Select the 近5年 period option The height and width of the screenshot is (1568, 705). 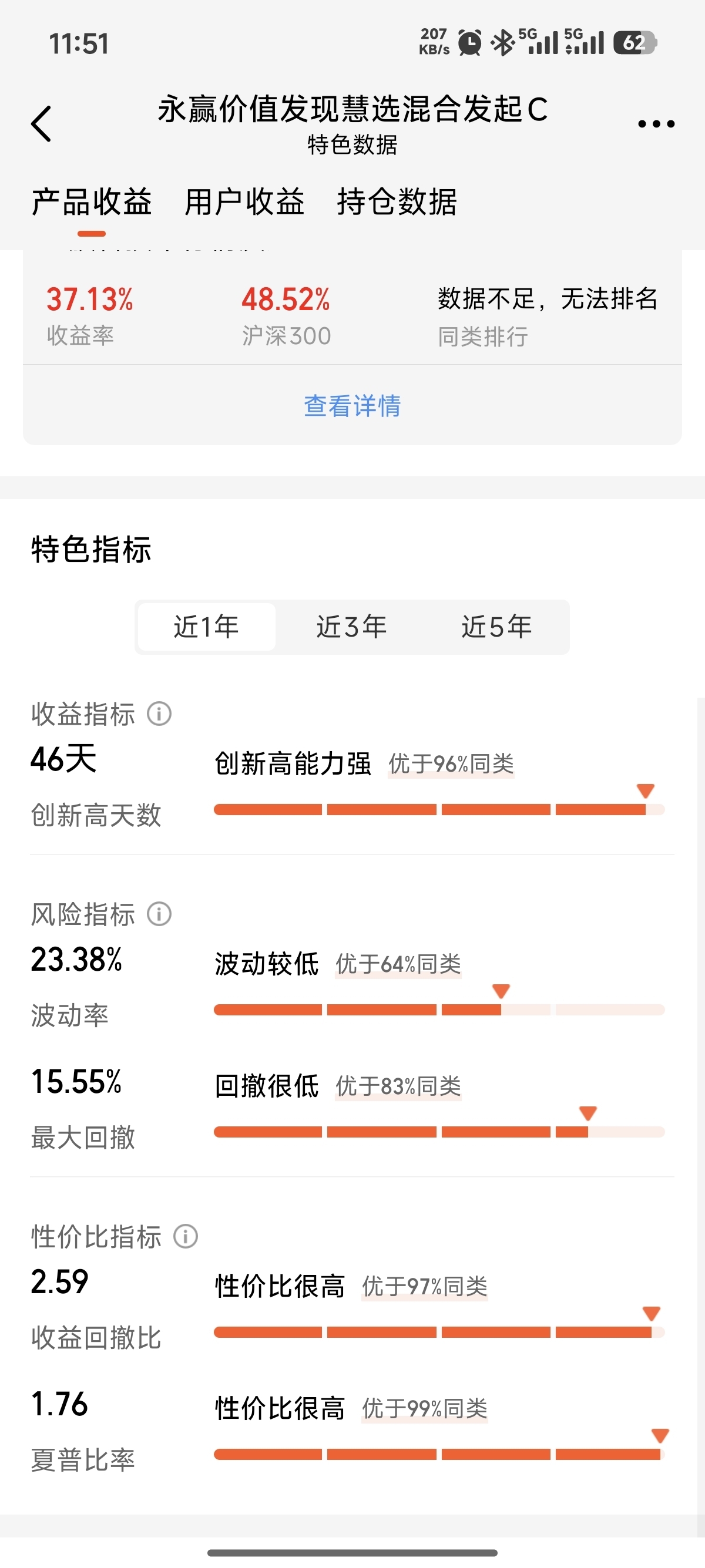[x=497, y=627]
